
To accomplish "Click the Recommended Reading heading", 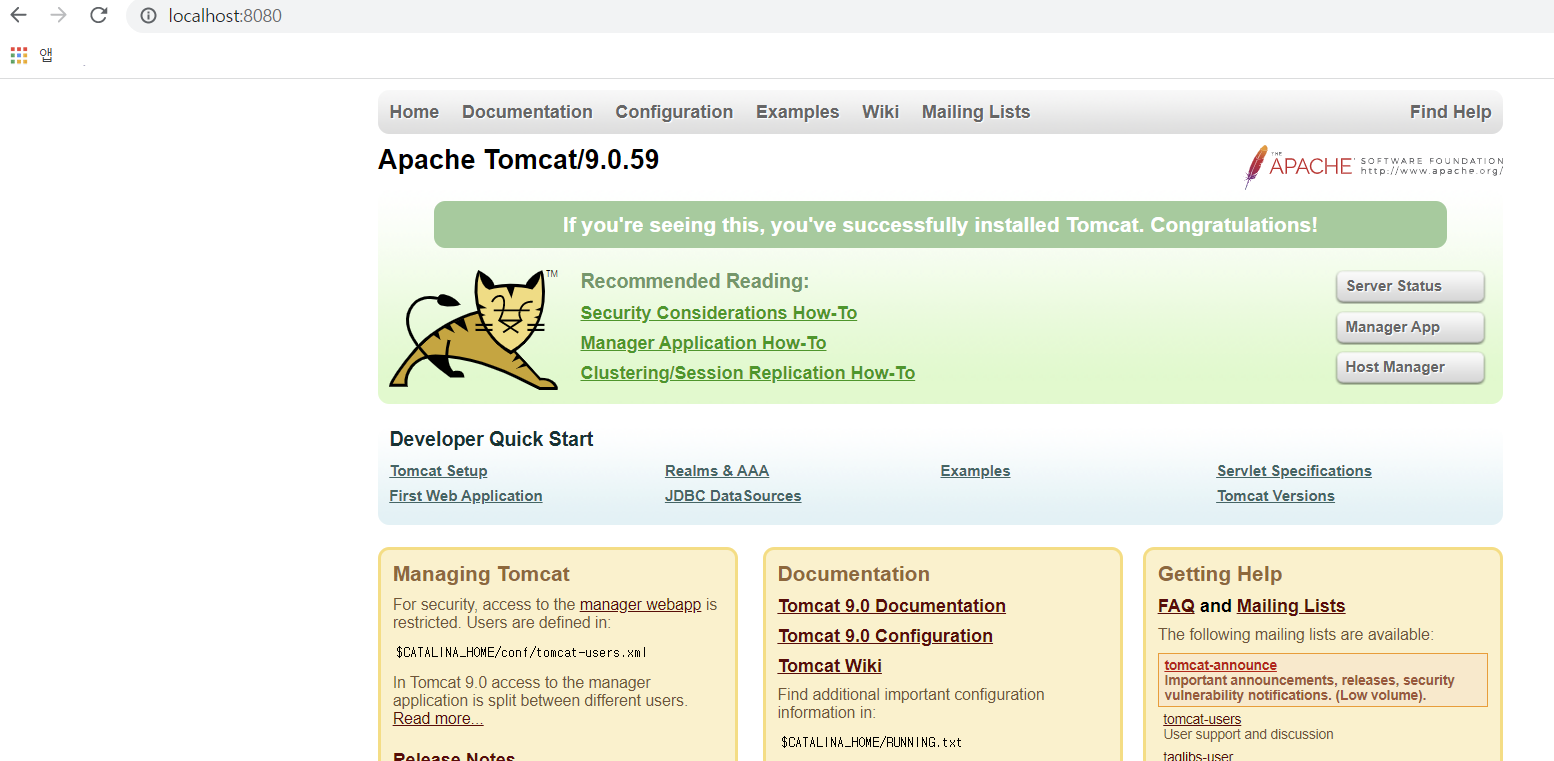I will [695, 281].
